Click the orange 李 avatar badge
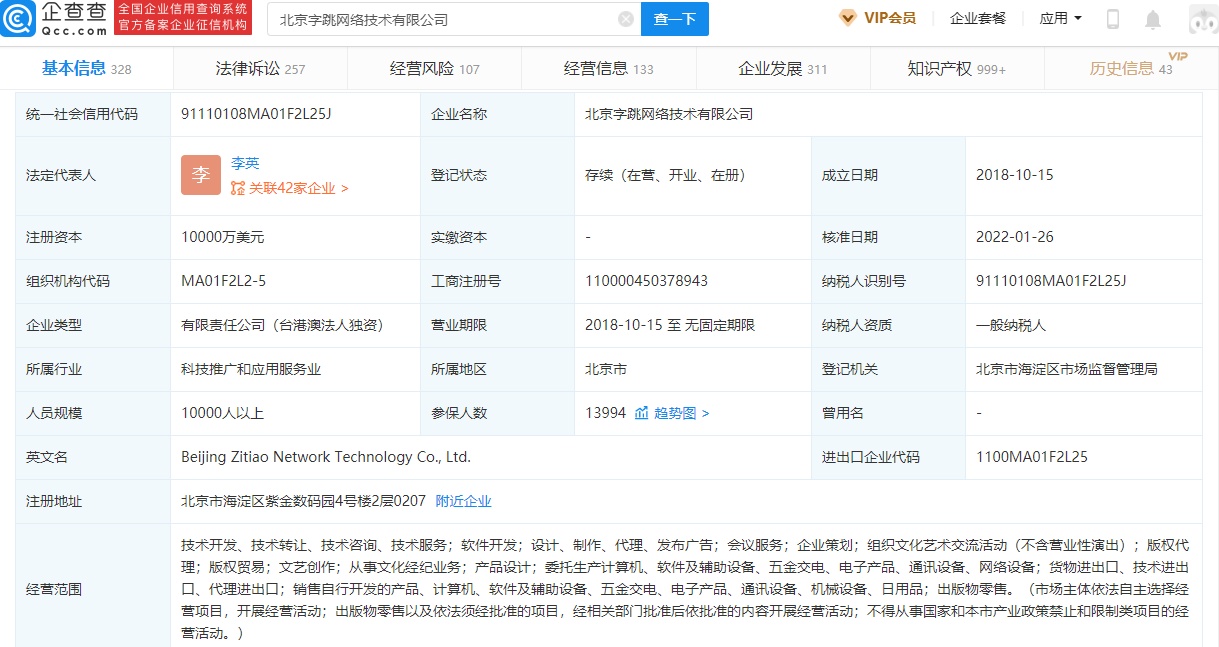The height and width of the screenshot is (647, 1219). [201, 175]
